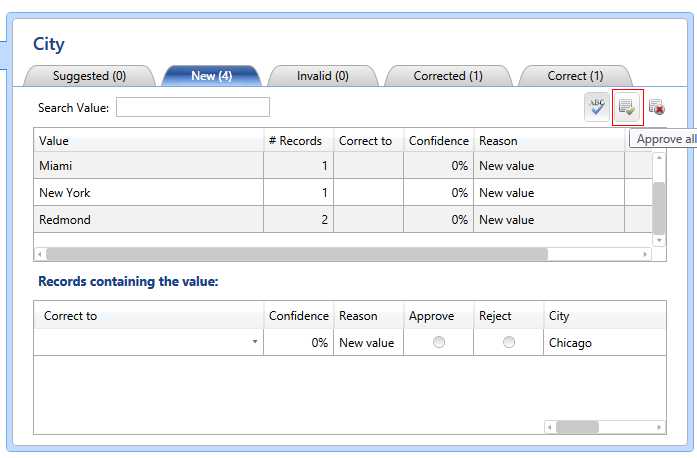Click the Search Value input field
Image resolution: width=697 pixels, height=458 pixels.
pos(193,107)
